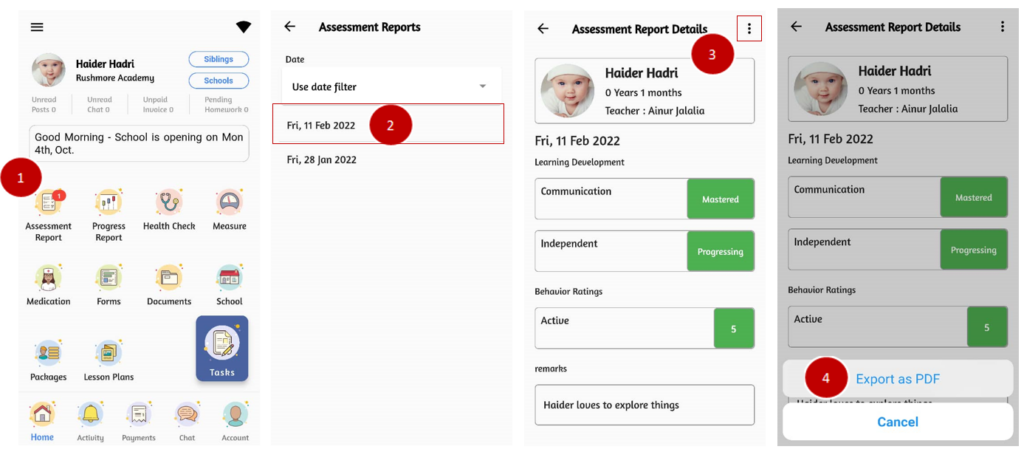Click the Siblings button
This screenshot has width=1024, height=452.
[218, 60]
